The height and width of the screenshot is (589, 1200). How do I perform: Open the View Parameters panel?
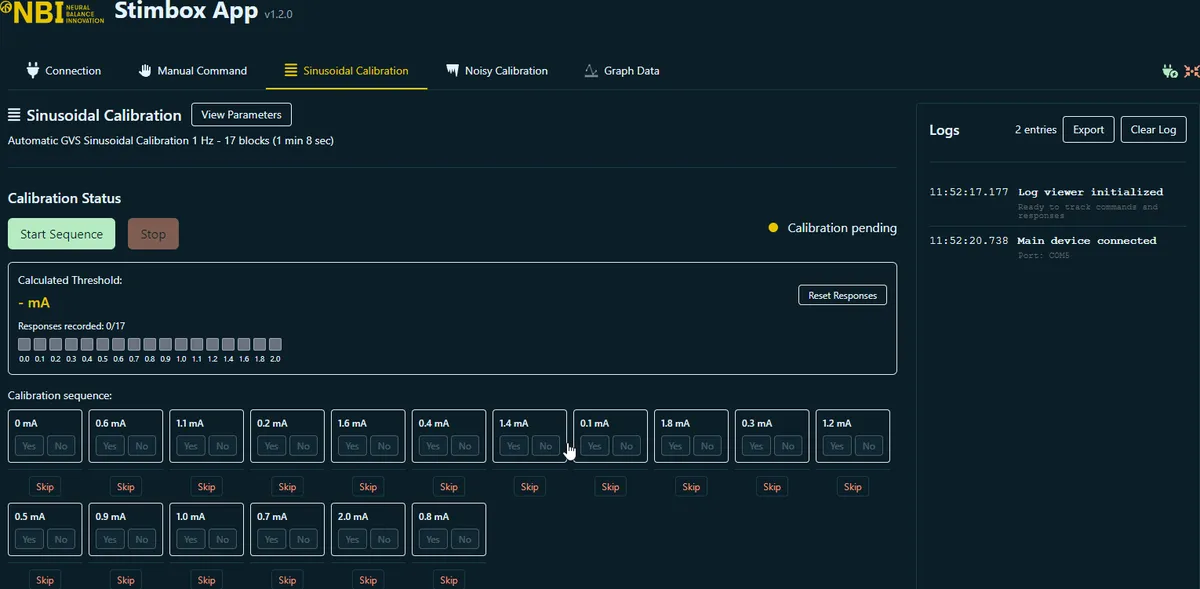point(241,115)
